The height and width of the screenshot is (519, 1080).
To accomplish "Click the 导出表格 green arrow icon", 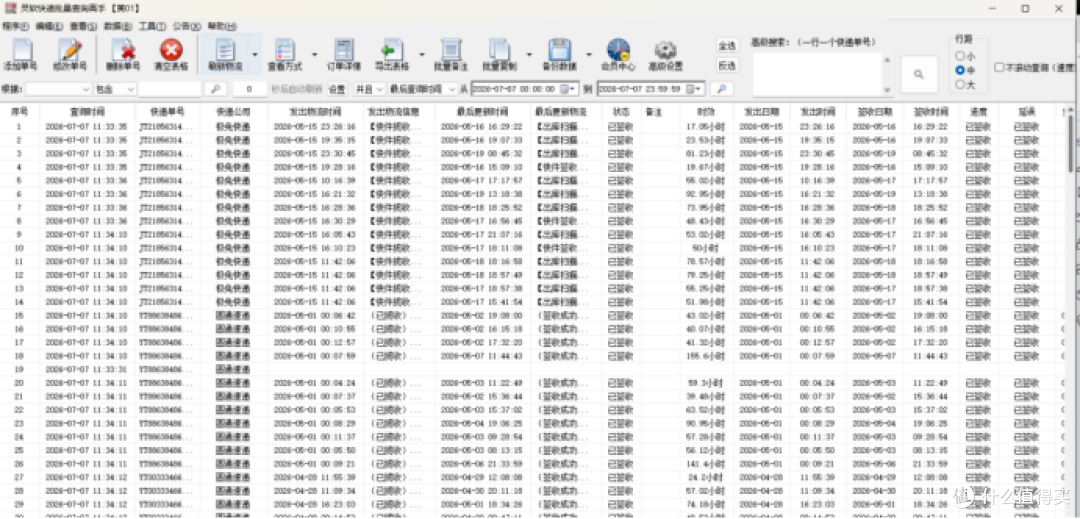I will click(x=392, y=54).
